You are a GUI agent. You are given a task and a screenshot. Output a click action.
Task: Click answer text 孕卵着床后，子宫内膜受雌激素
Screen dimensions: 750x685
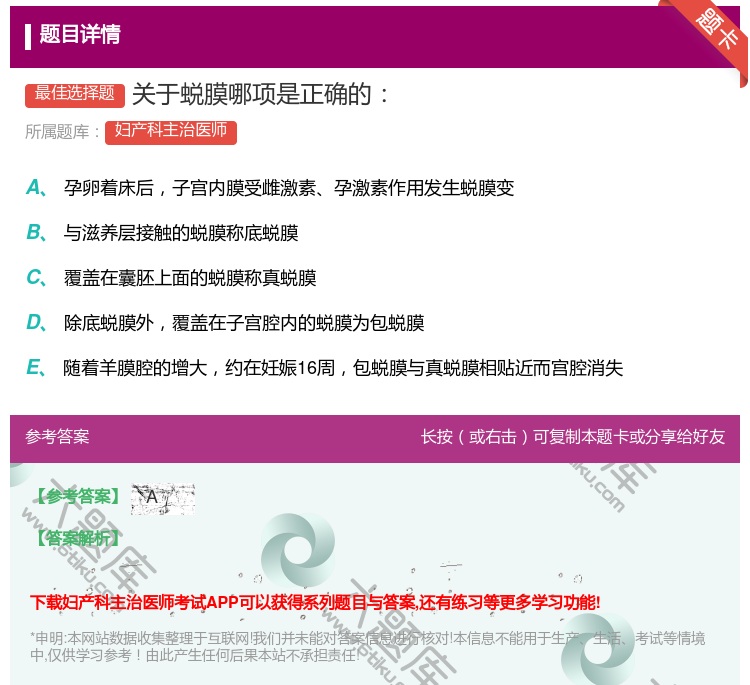coord(189,188)
